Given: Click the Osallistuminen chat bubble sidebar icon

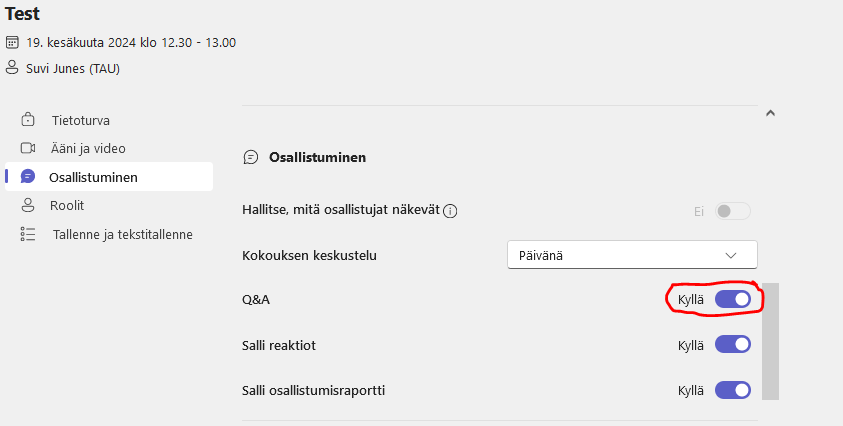Looking at the screenshot, I should [x=28, y=177].
